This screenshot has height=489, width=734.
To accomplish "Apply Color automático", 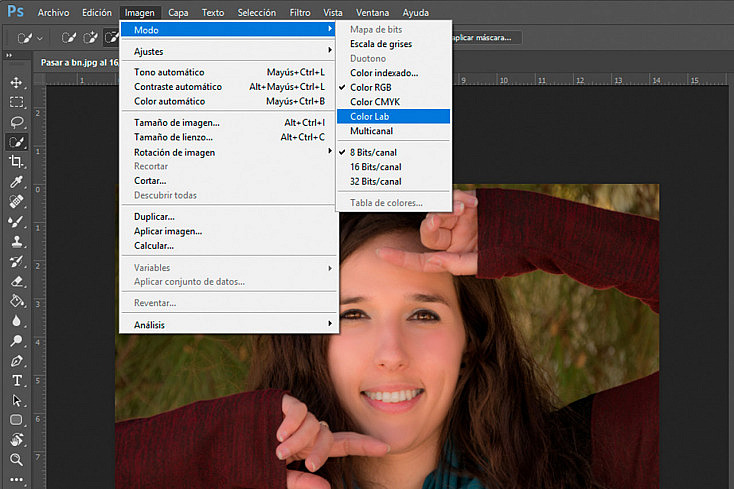I will pos(228,101).
